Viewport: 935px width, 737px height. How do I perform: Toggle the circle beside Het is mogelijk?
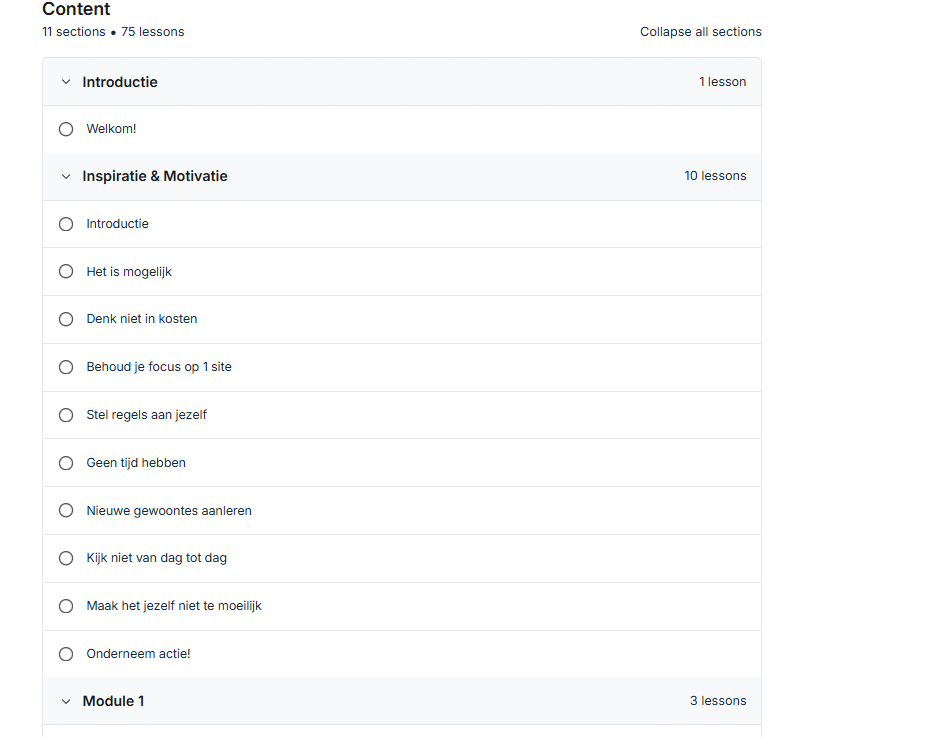tap(66, 272)
